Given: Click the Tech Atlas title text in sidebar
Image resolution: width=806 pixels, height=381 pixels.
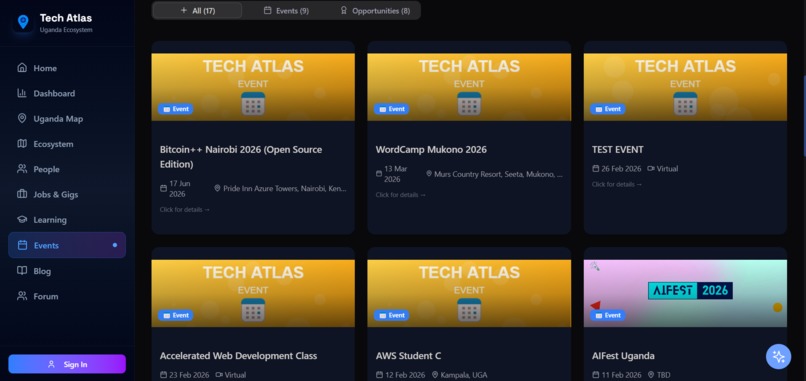Looking at the screenshot, I should (66, 18).
